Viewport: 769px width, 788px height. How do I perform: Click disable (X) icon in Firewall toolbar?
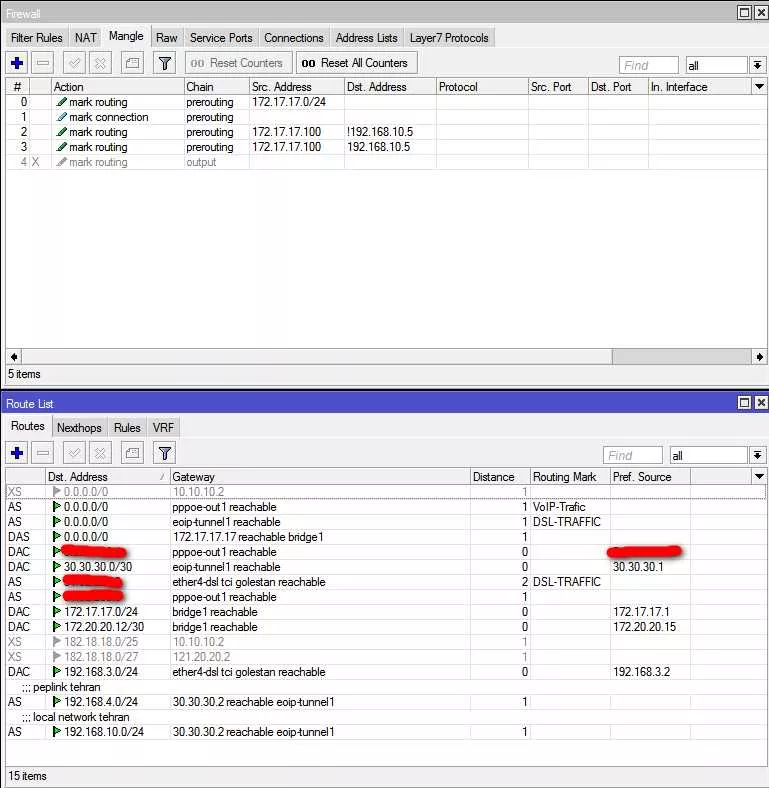click(100, 63)
